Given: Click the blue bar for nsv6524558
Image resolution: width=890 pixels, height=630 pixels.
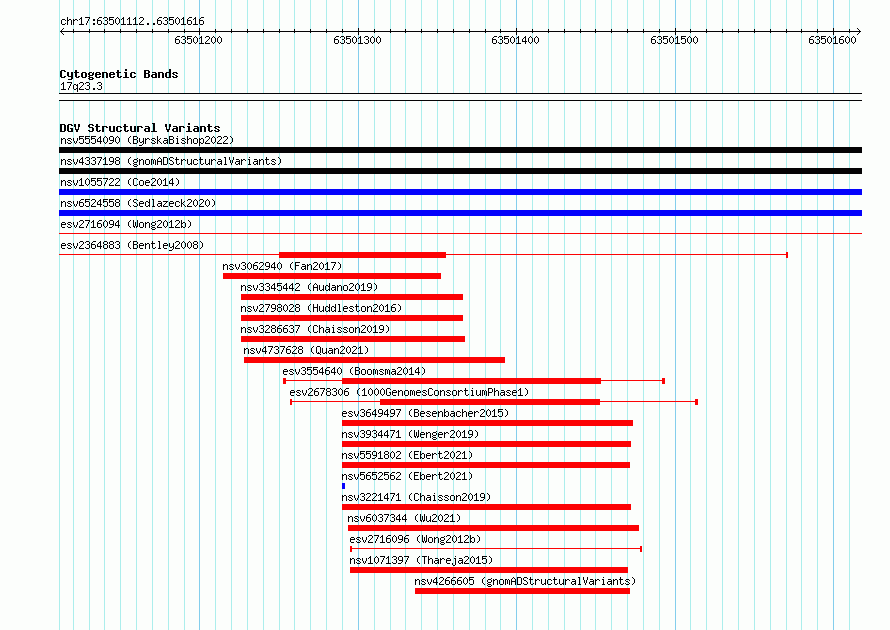Looking at the screenshot, I should point(460,213).
